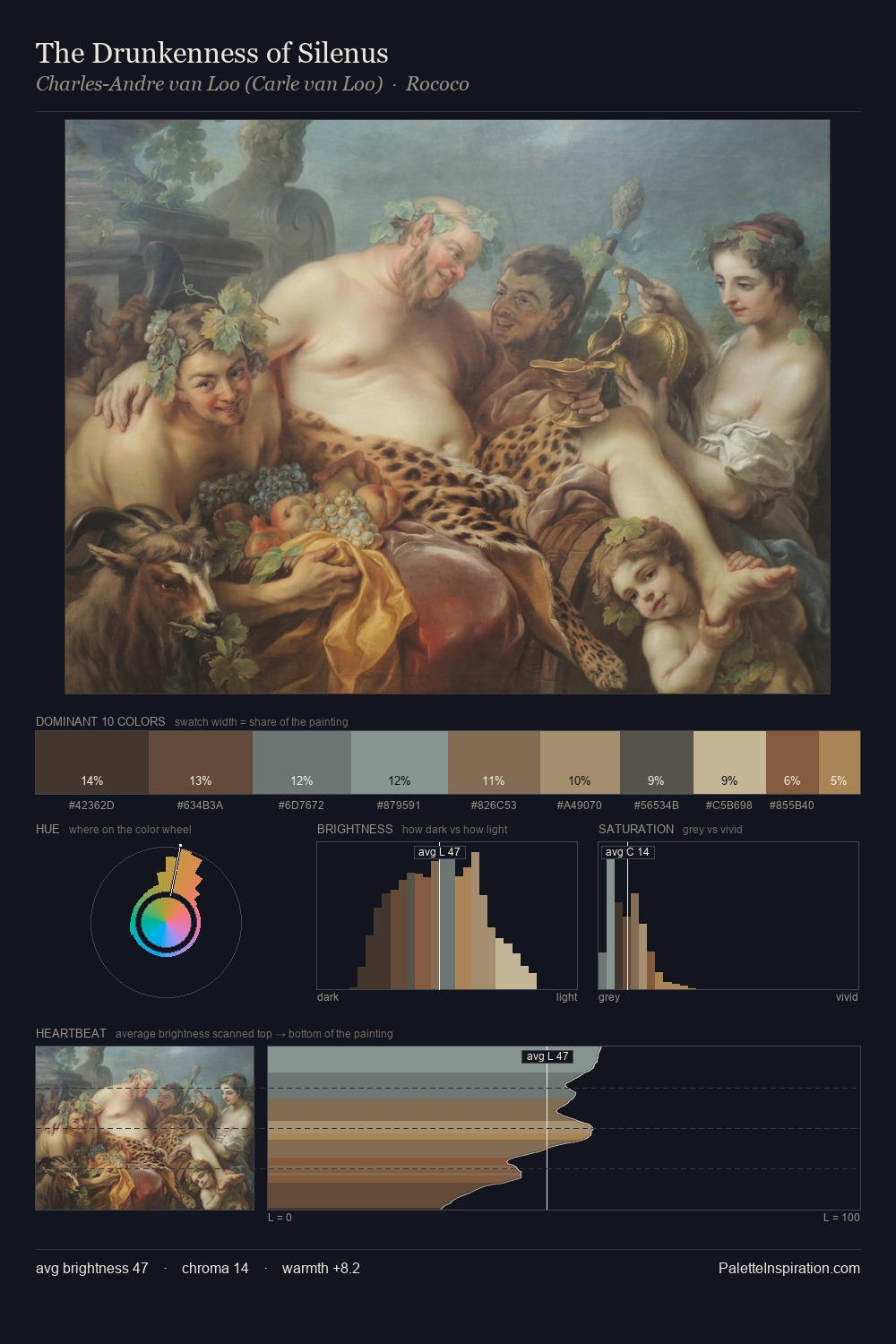Viewport: 896px width, 1344px height.
Task: Pick the last ochre swatch showing 5%
Action: (x=840, y=762)
